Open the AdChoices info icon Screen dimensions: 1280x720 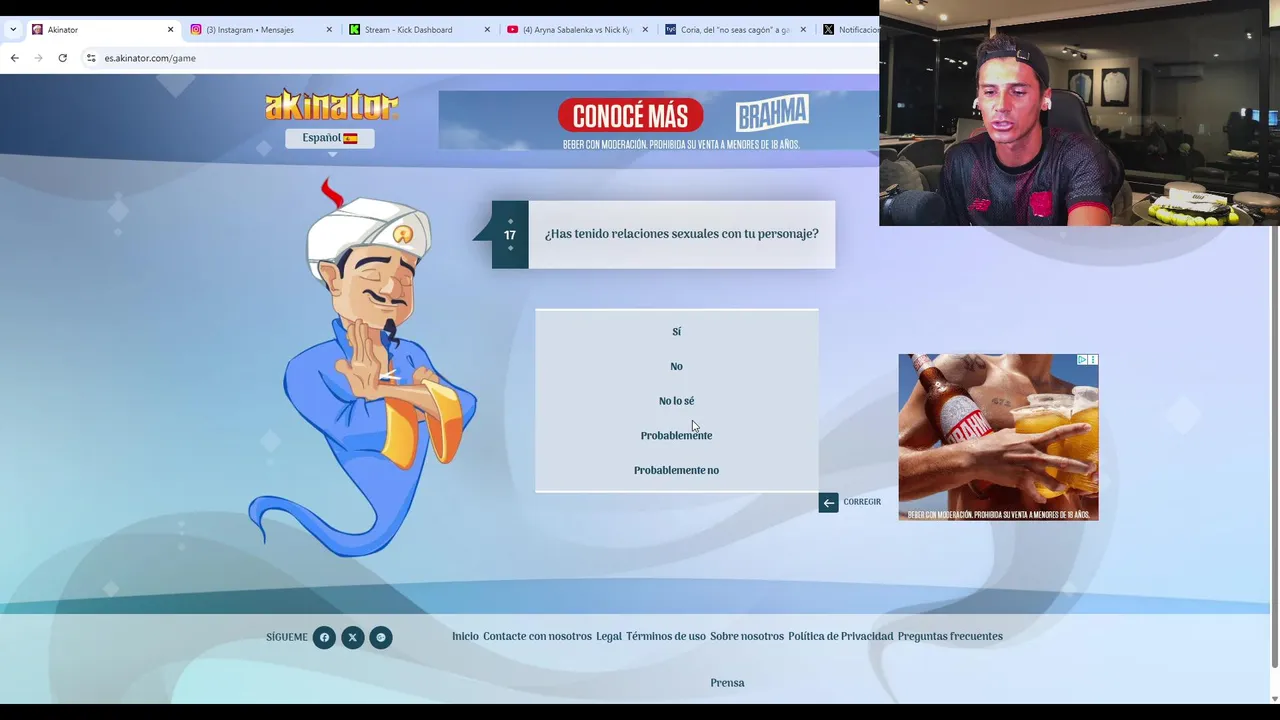point(1082,360)
